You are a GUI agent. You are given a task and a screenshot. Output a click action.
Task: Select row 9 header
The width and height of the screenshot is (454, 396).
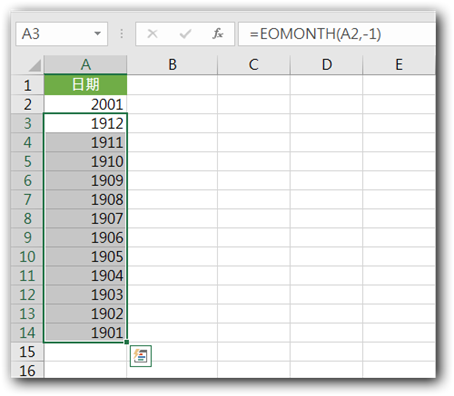pyautogui.click(x=27, y=237)
